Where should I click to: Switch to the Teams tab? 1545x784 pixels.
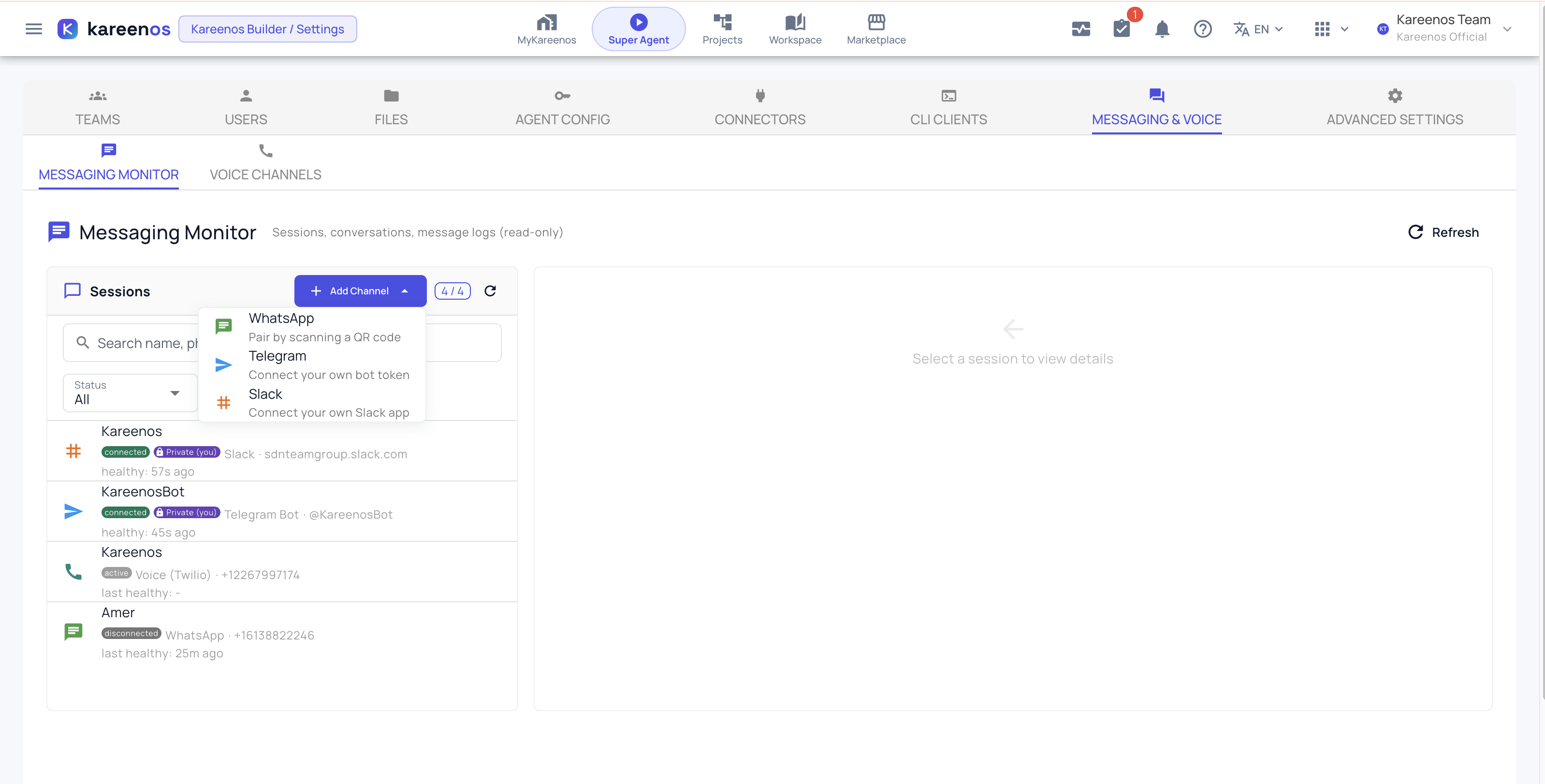(97, 108)
